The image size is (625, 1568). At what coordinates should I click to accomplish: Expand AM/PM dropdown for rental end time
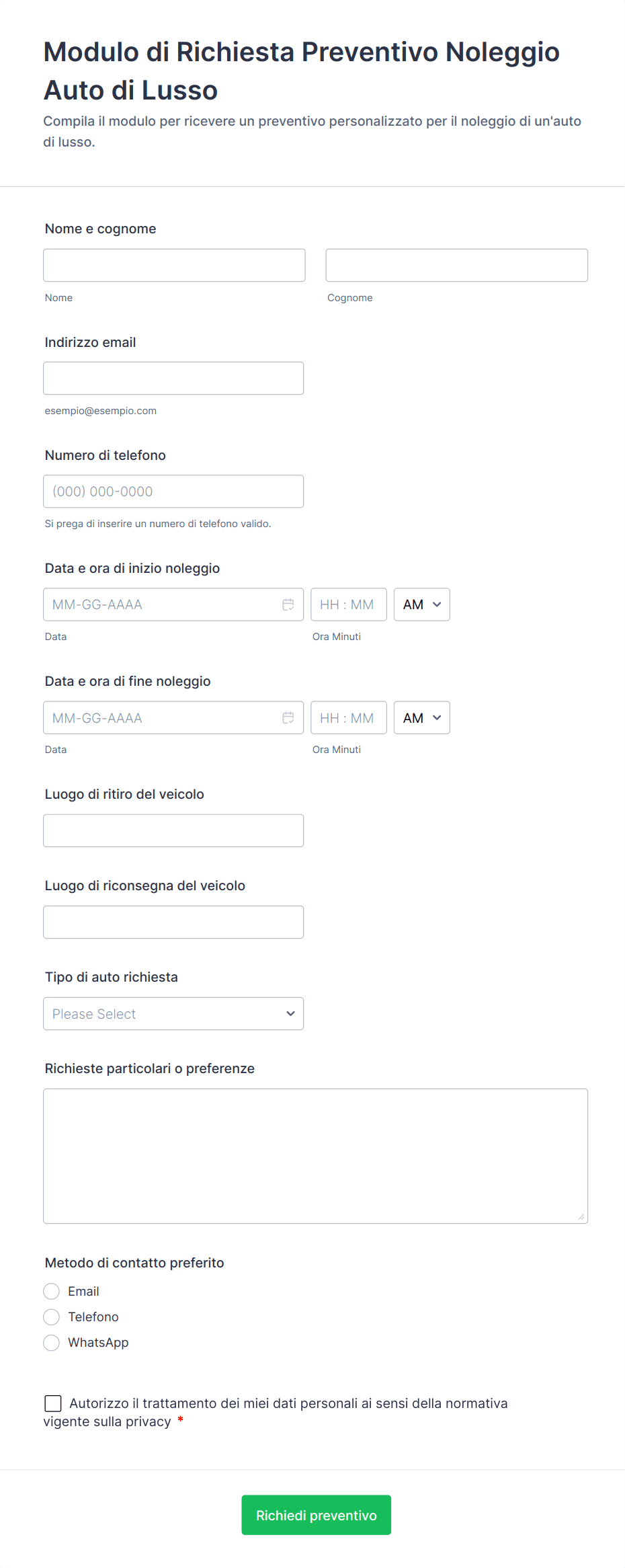tap(421, 717)
